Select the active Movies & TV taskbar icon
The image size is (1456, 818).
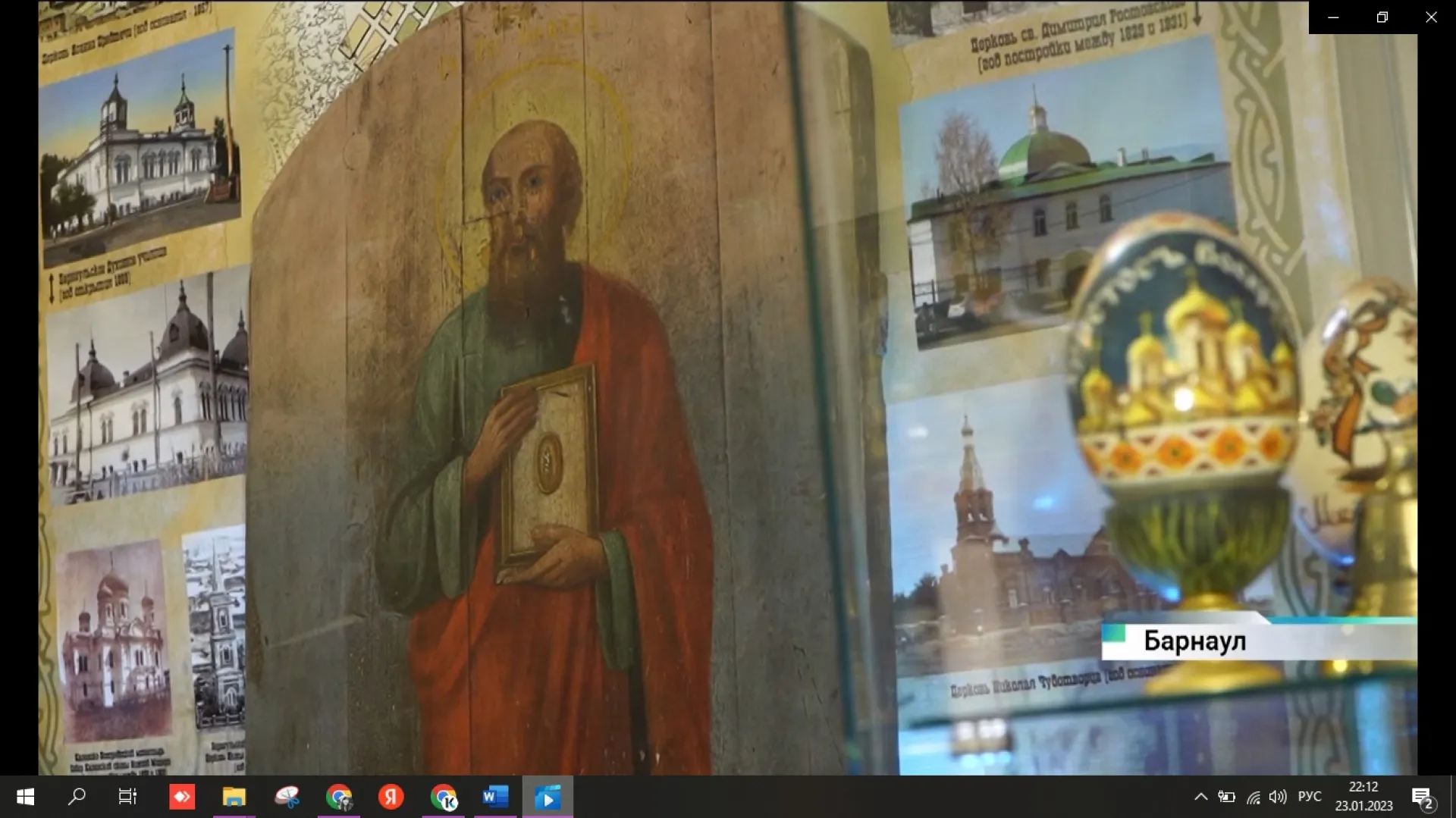(548, 797)
